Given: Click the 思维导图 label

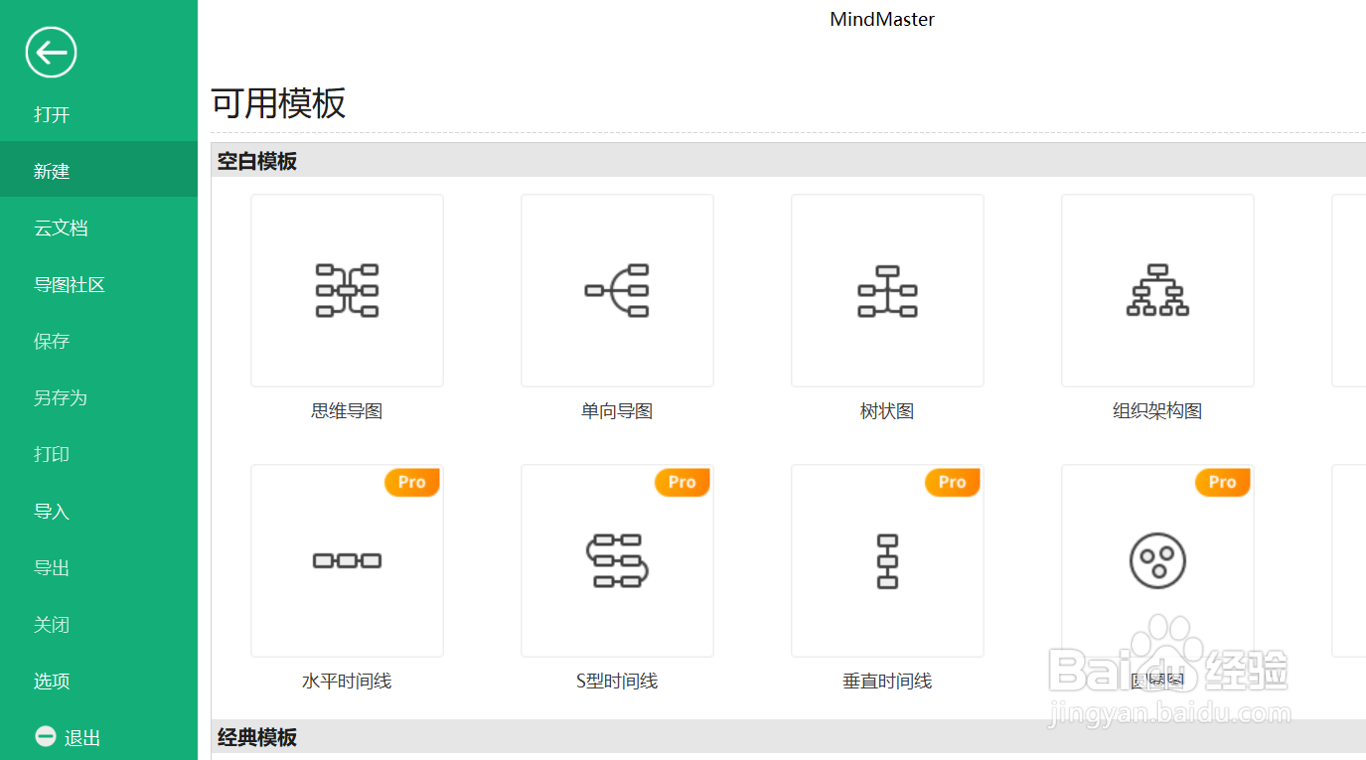Looking at the screenshot, I should click(347, 411).
